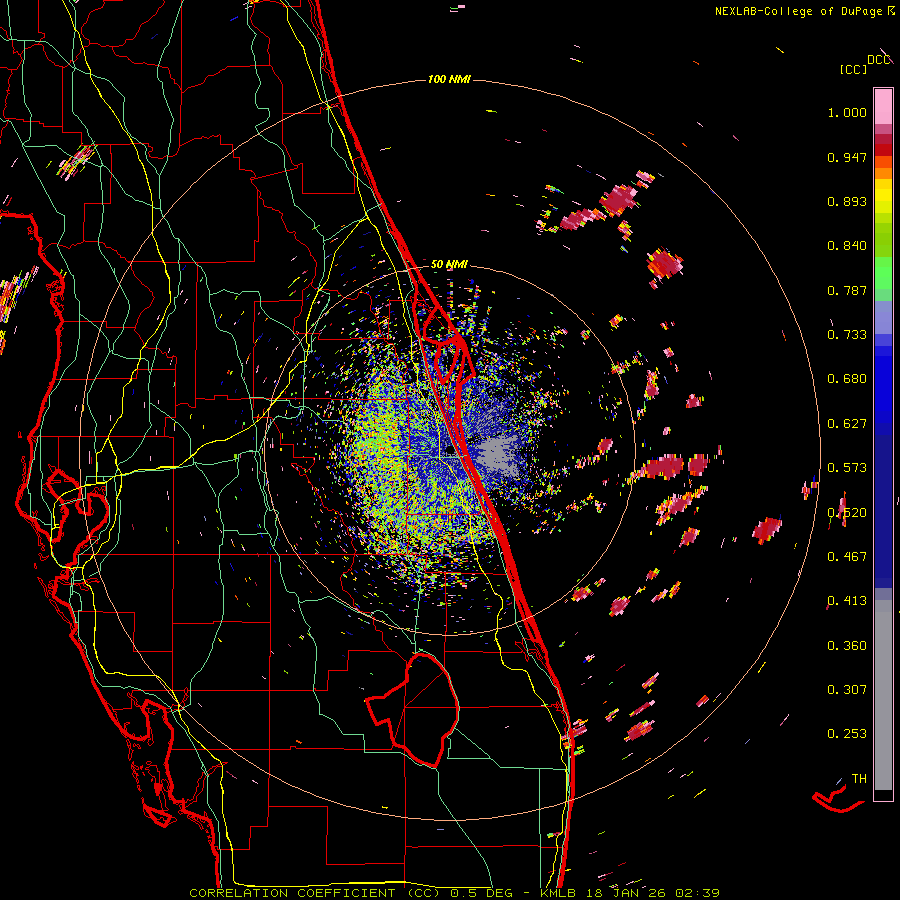The width and height of the screenshot is (900, 900).
Task: Pick the light pink band at the legend top
Action: tap(883, 107)
